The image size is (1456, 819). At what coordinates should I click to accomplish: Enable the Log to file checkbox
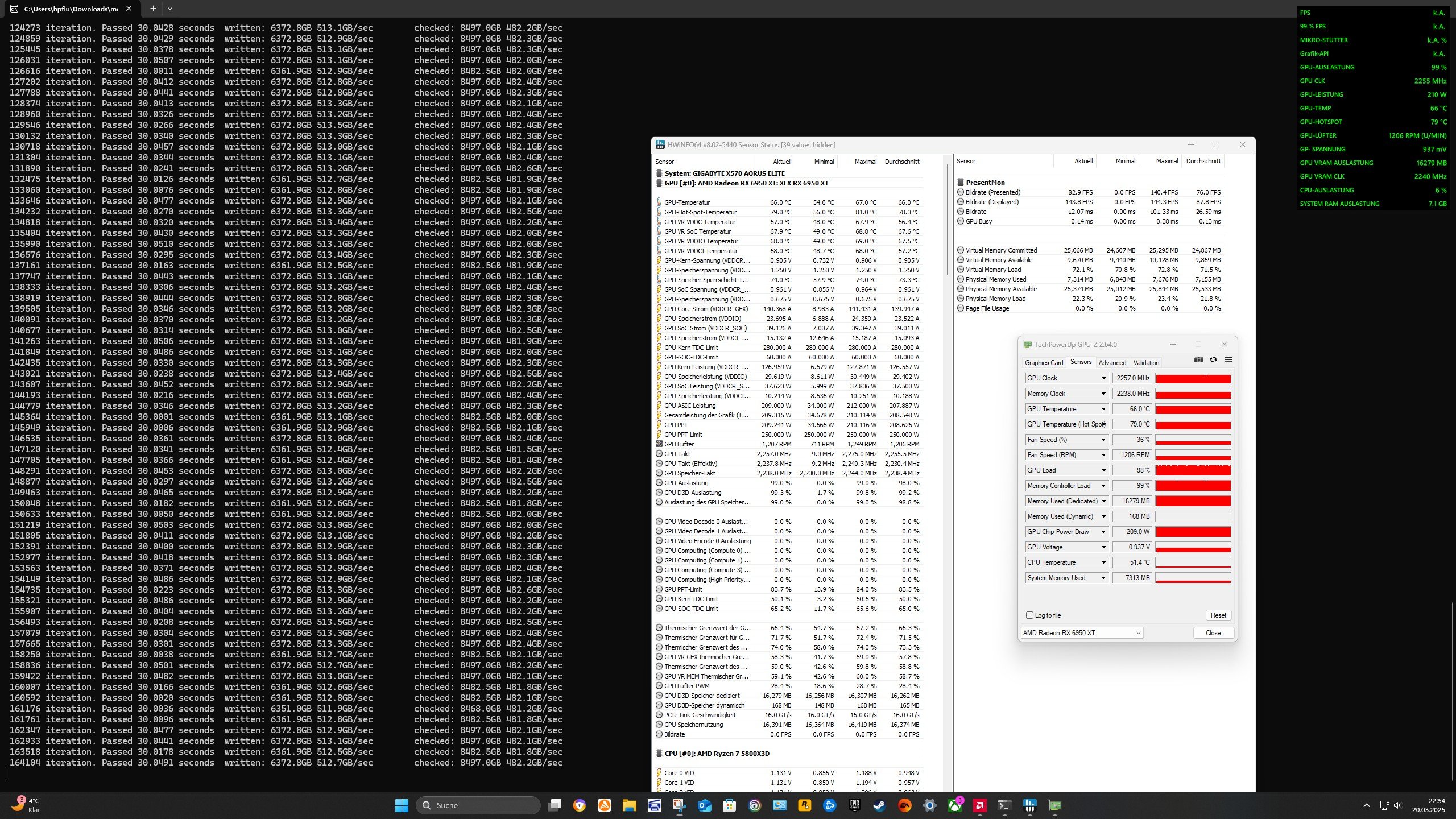[1029, 615]
